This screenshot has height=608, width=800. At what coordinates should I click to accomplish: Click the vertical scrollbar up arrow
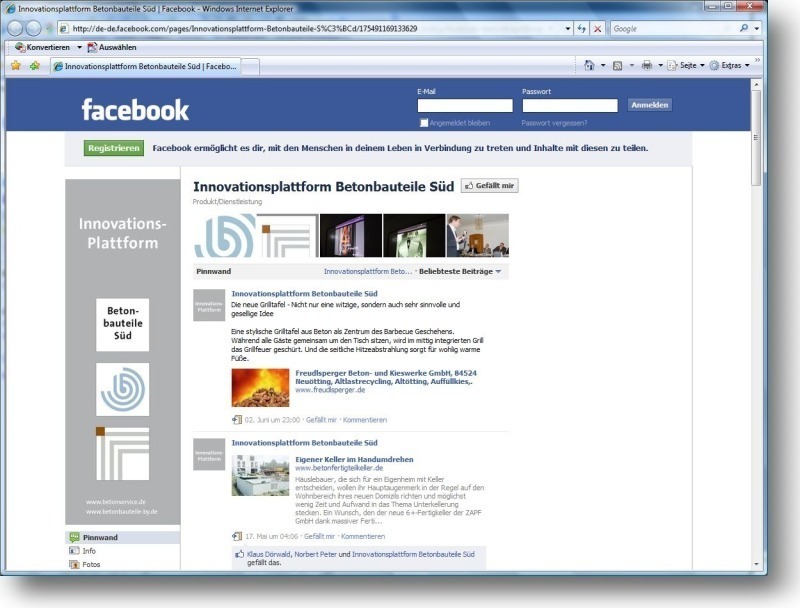(756, 84)
